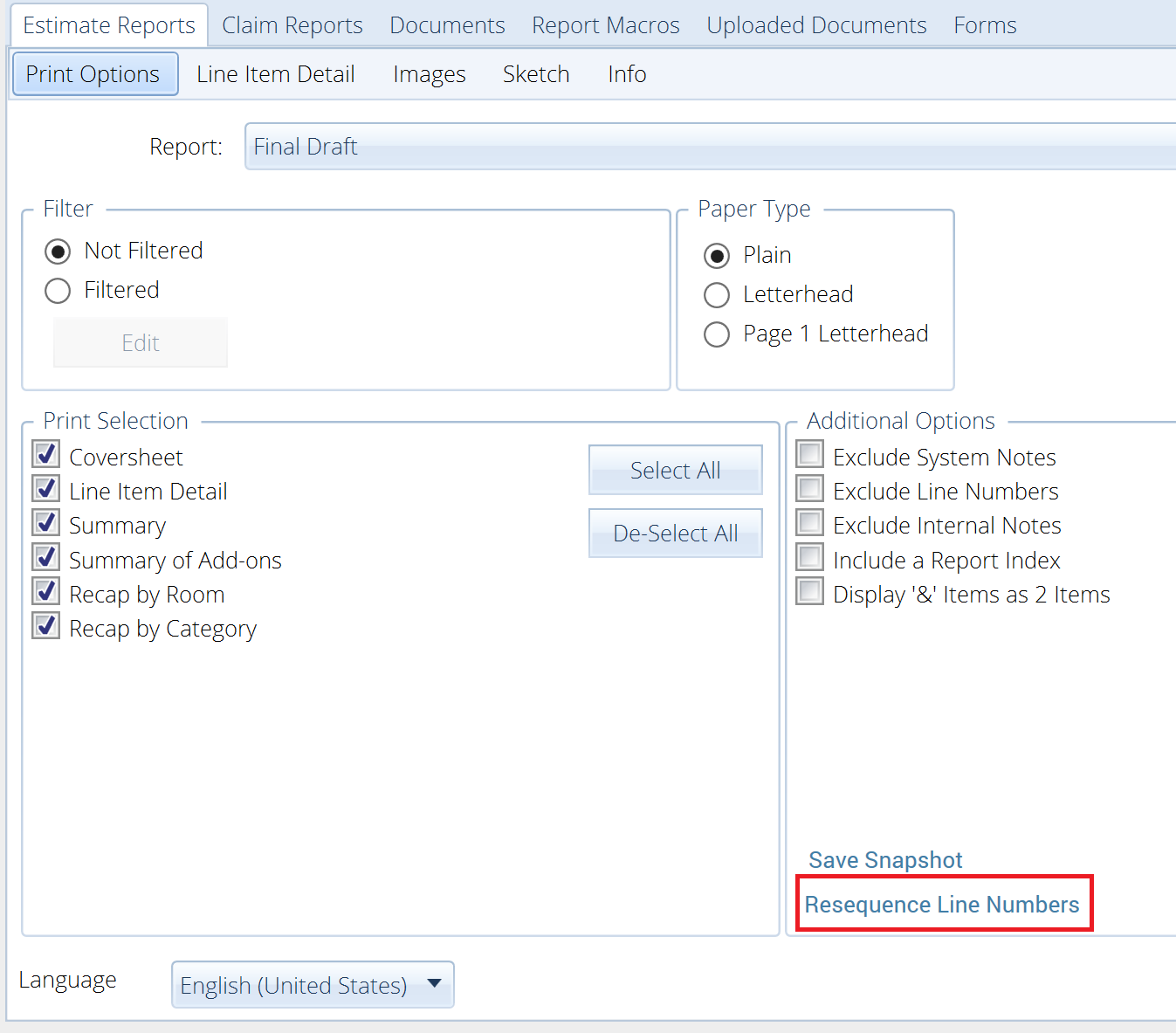This screenshot has width=1176, height=1033.
Task: Open the Images sub-tab
Action: (x=430, y=74)
